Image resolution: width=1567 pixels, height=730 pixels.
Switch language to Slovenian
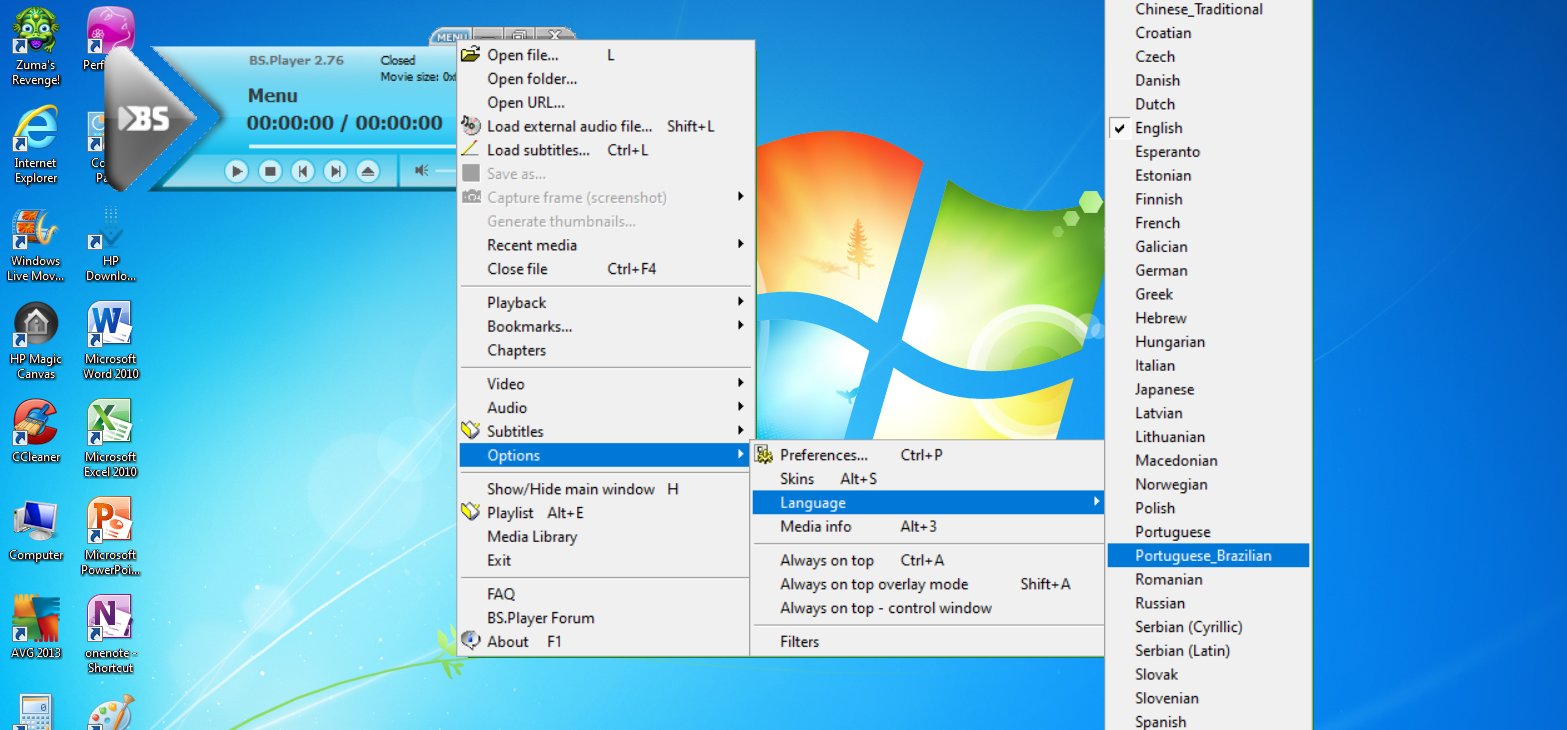point(1208,698)
